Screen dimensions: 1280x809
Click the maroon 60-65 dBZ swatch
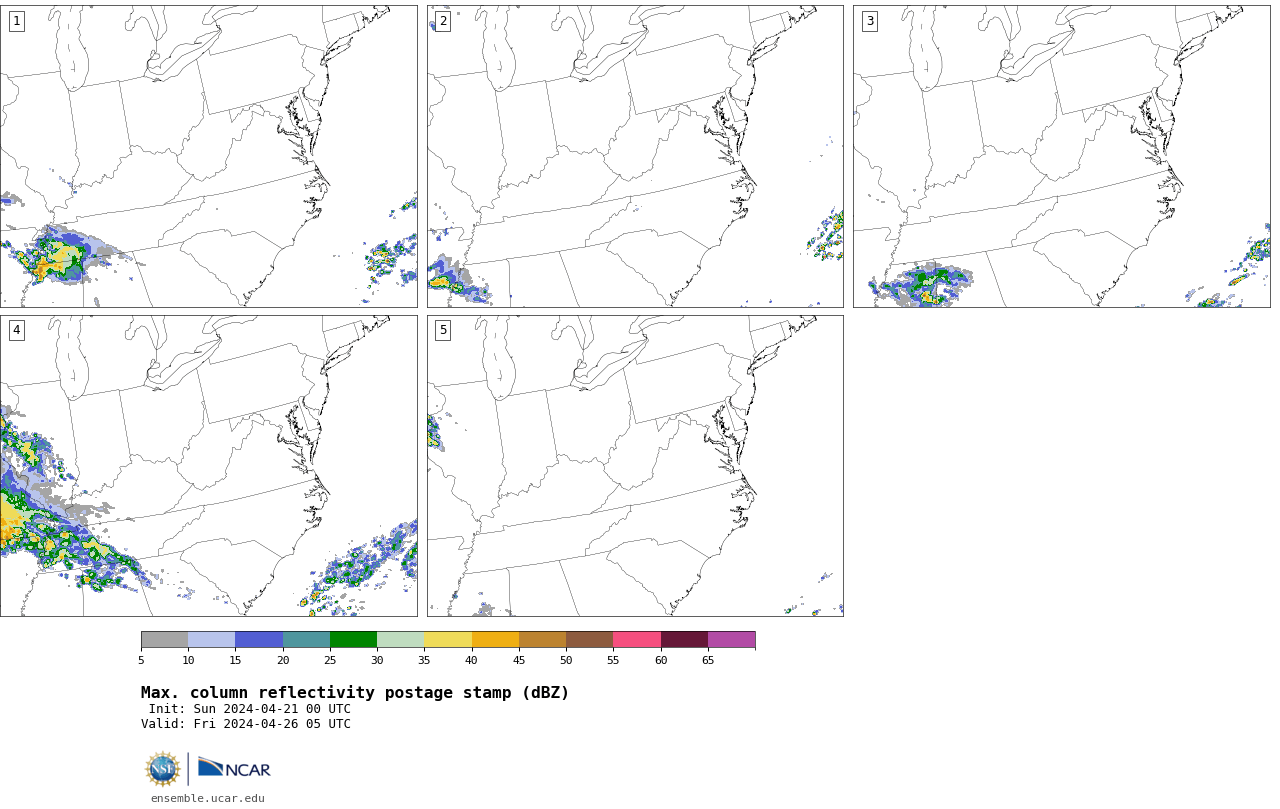coord(684,640)
